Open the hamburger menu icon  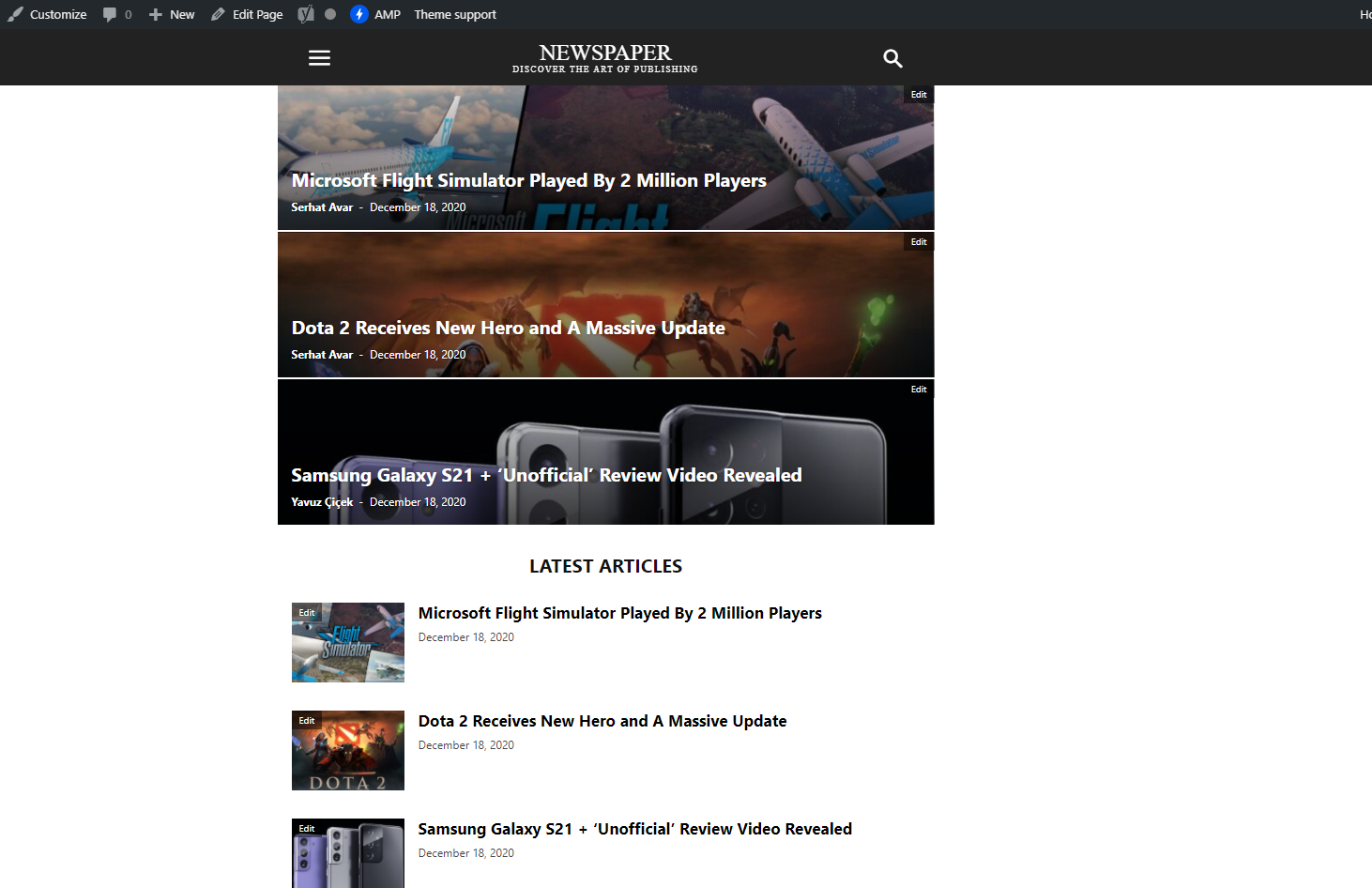click(319, 58)
